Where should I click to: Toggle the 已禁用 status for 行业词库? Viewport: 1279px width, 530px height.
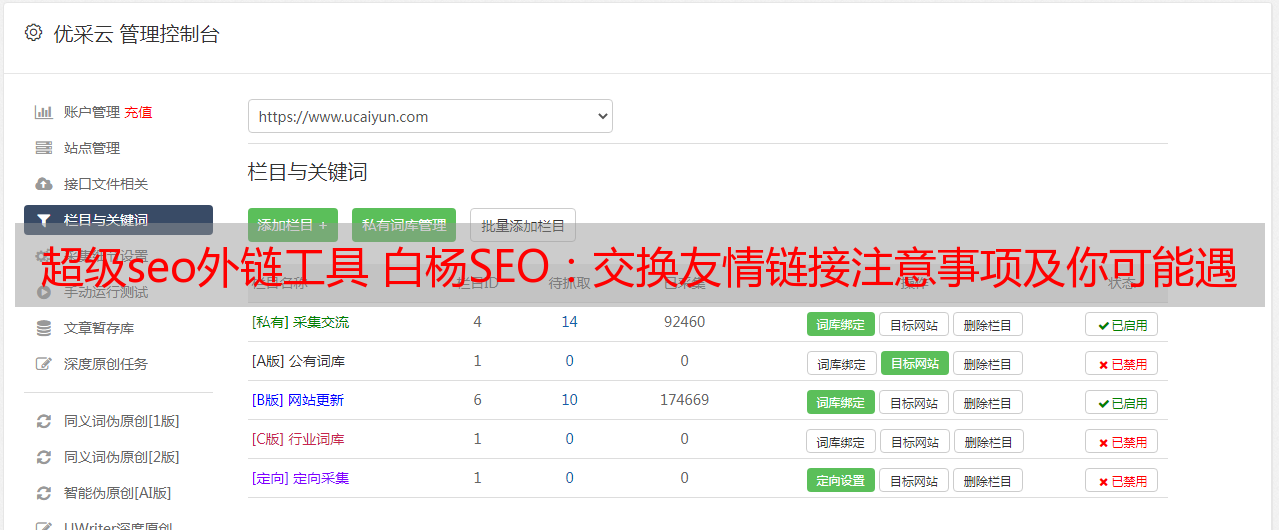1122,441
